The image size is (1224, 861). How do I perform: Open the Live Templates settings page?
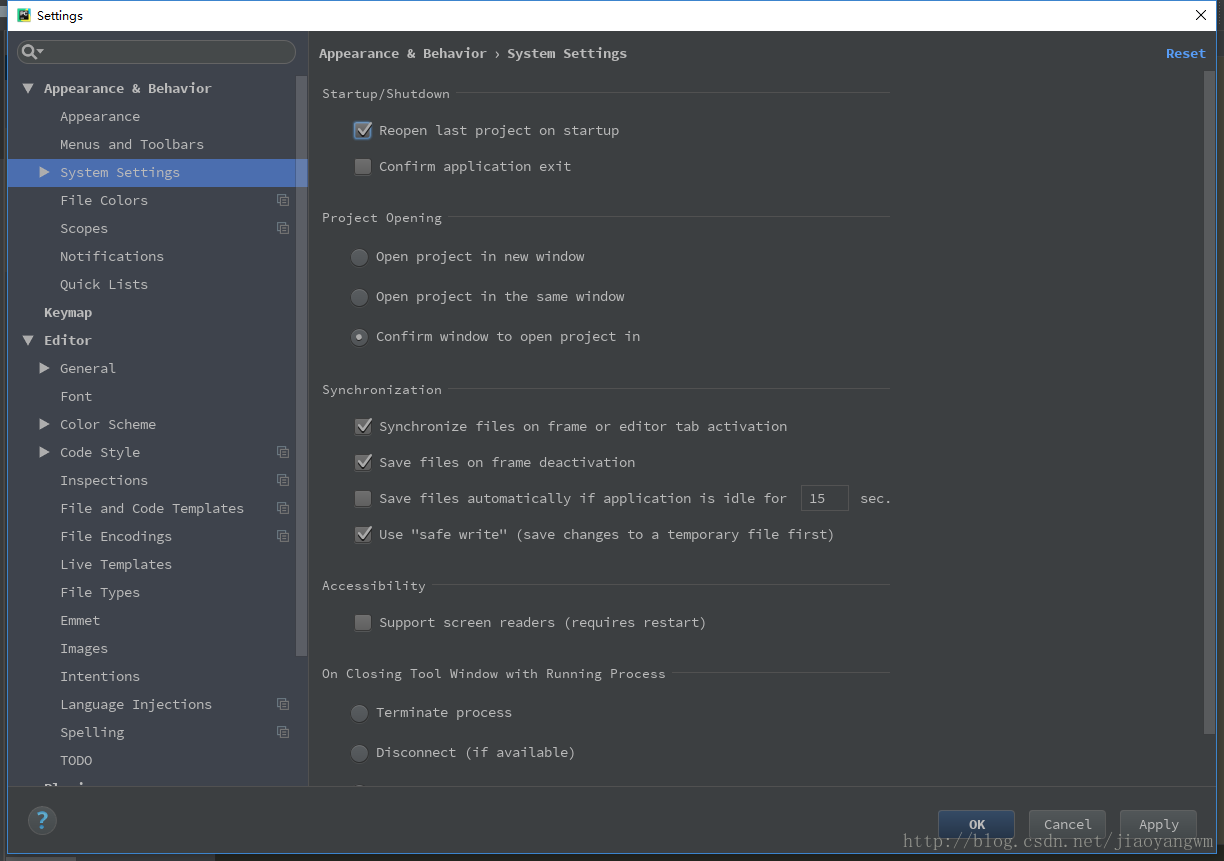[115, 564]
